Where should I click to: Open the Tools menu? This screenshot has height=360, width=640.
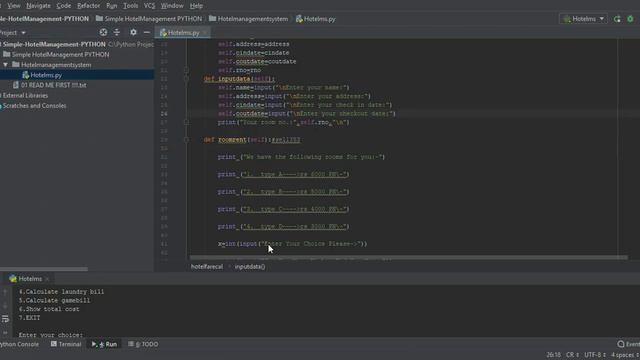[131, 6]
